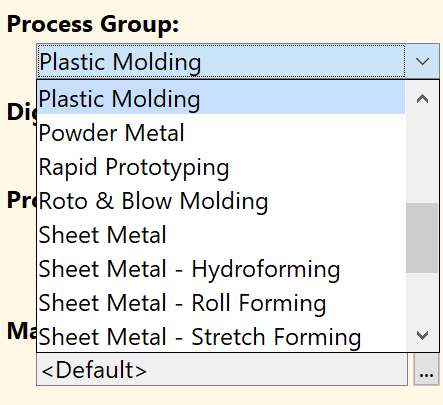
Task: Click the gray scrollbar thumb
Action: 422,238
